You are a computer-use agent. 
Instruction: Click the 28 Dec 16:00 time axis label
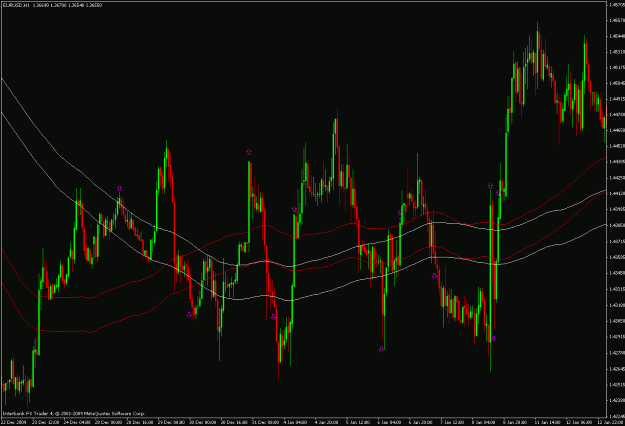click(140, 422)
